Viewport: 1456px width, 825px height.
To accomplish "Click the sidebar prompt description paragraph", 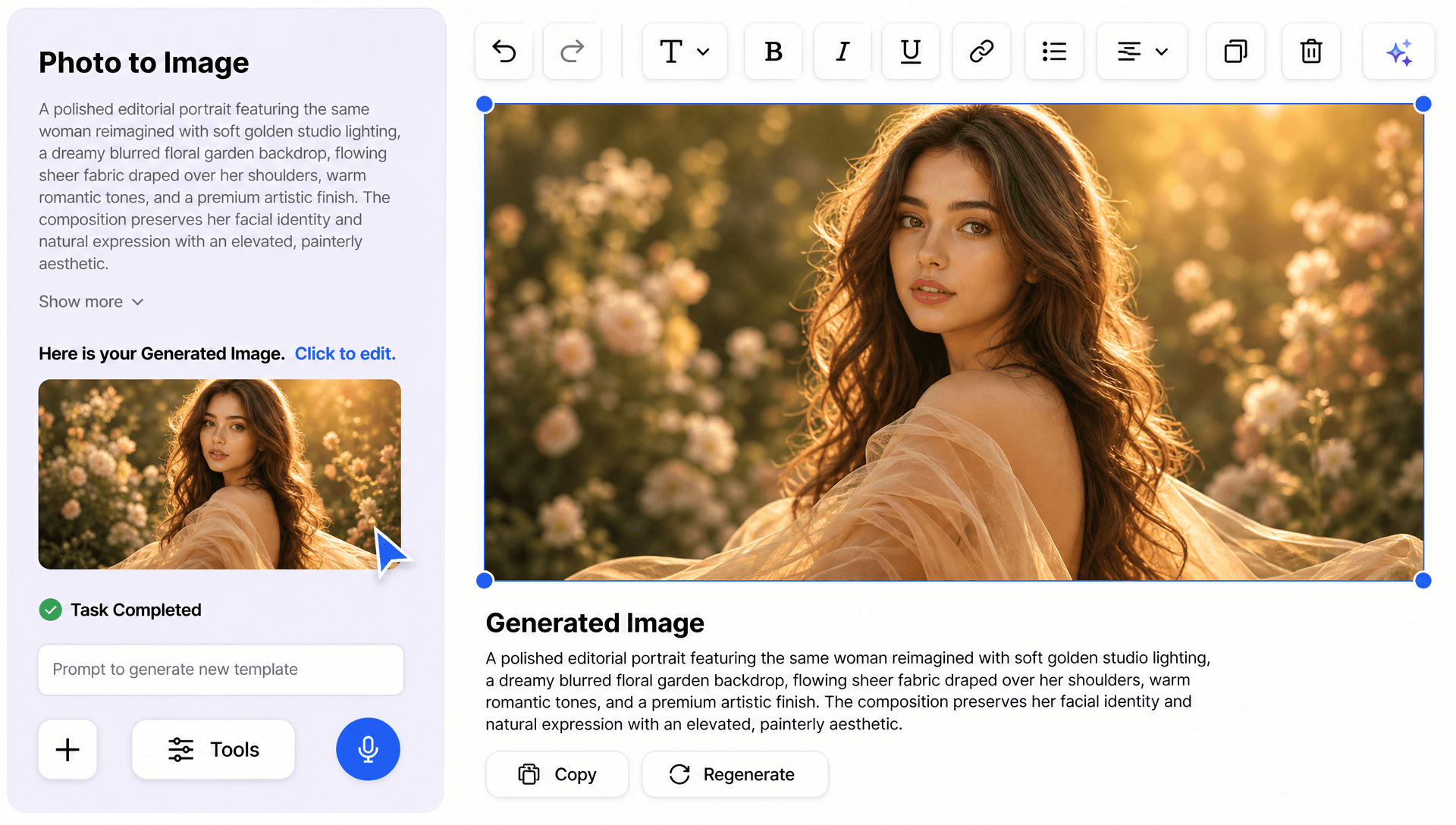I will pyautogui.click(x=220, y=187).
